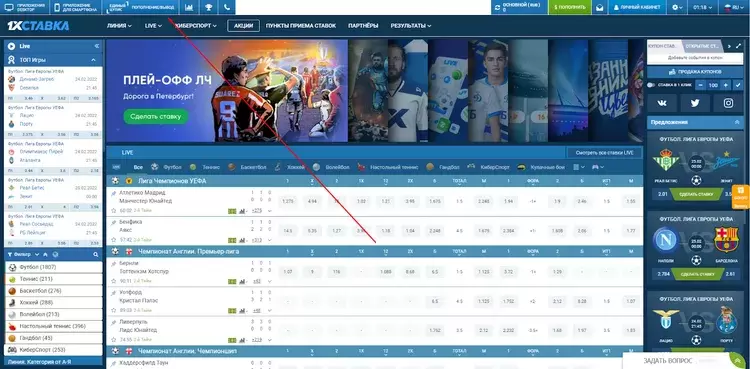Click Сделать ставку on the banner

(x=156, y=116)
